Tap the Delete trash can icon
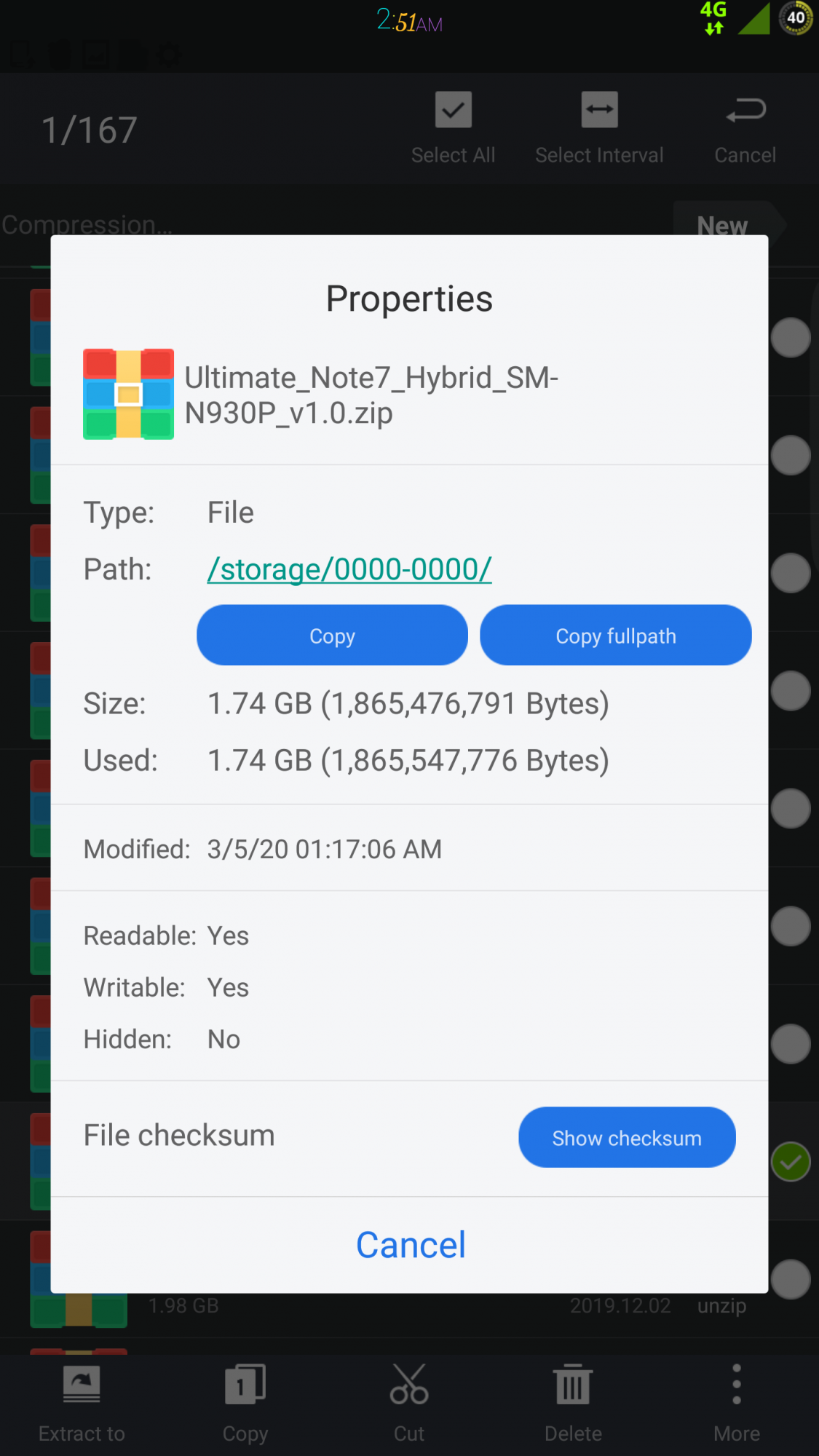 point(573,1383)
